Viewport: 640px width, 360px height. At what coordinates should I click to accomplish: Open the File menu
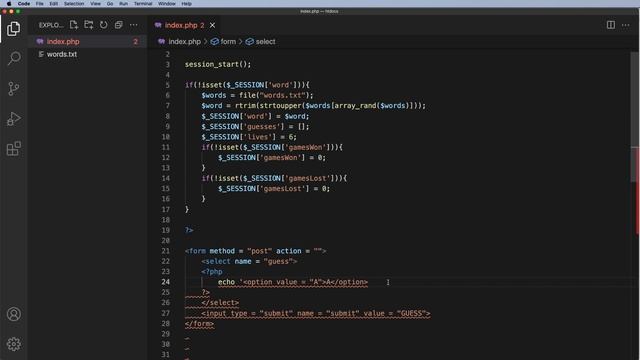tap(40, 4)
